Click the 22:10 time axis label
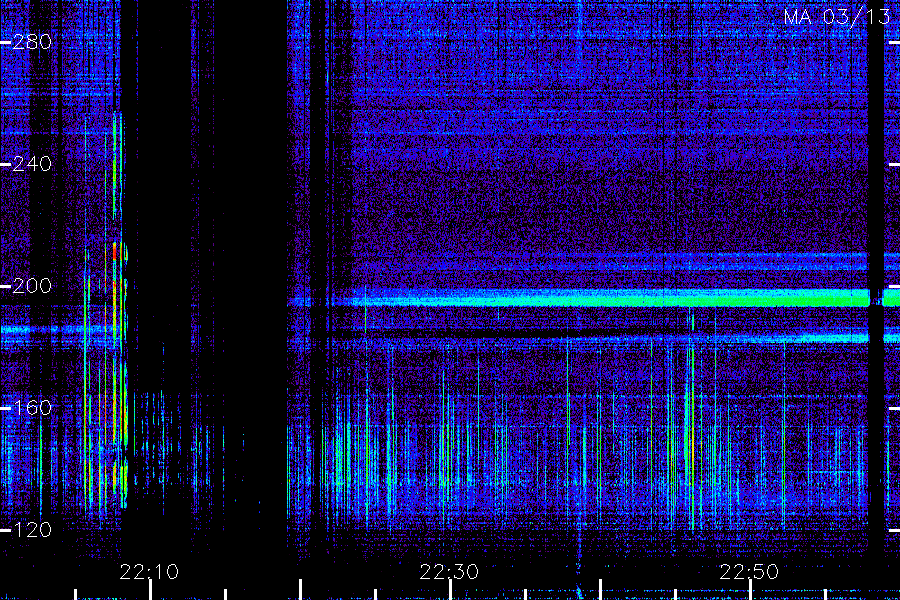The image size is (900, 600). (x=149, y=572)
